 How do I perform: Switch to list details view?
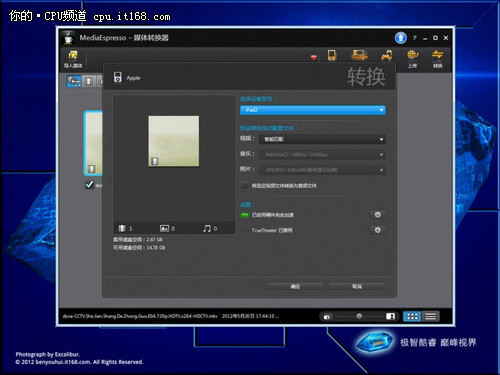coord(430,316)
